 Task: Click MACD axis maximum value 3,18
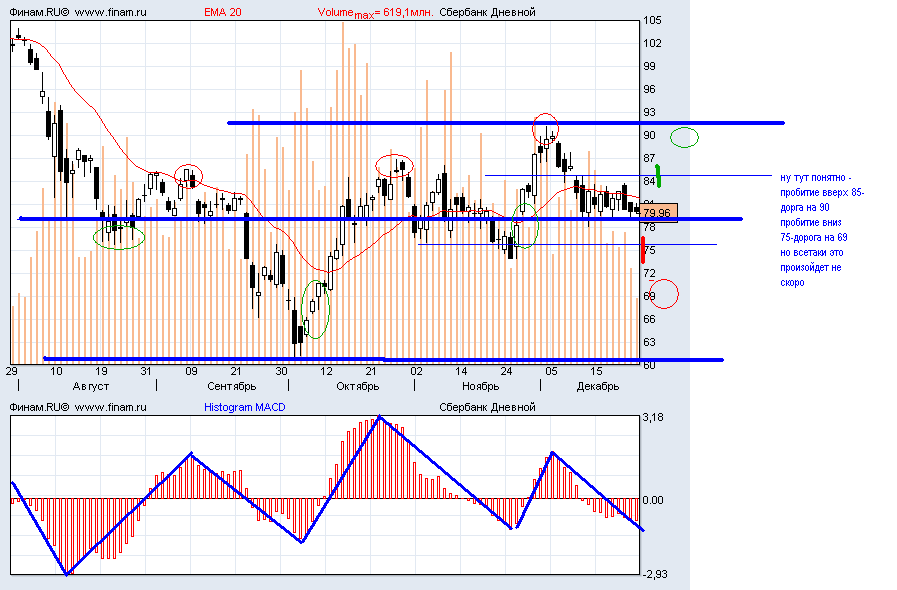point(653,417)
